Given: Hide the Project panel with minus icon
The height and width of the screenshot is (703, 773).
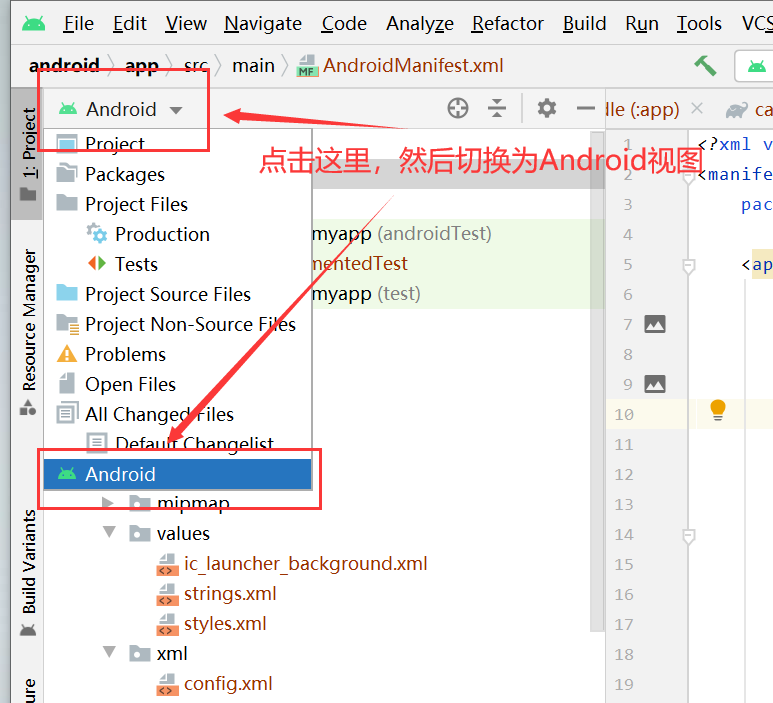Looking at the screenshot, I should point(586,108).
